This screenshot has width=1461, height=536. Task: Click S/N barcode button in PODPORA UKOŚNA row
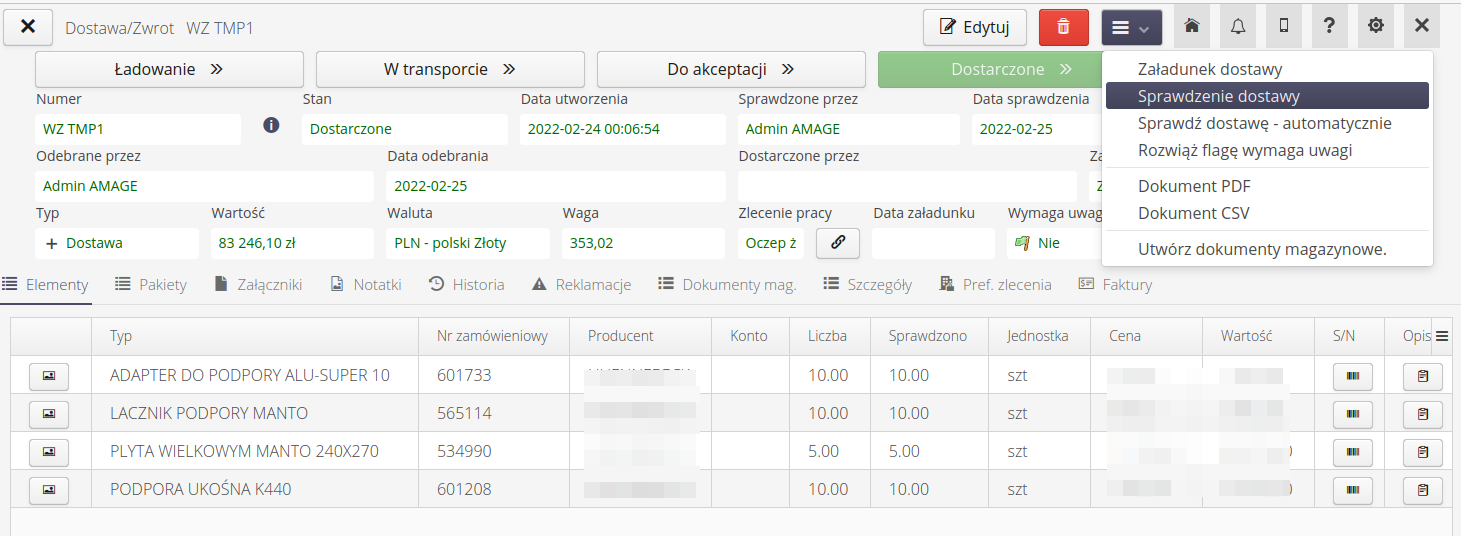coord(1353,491)
